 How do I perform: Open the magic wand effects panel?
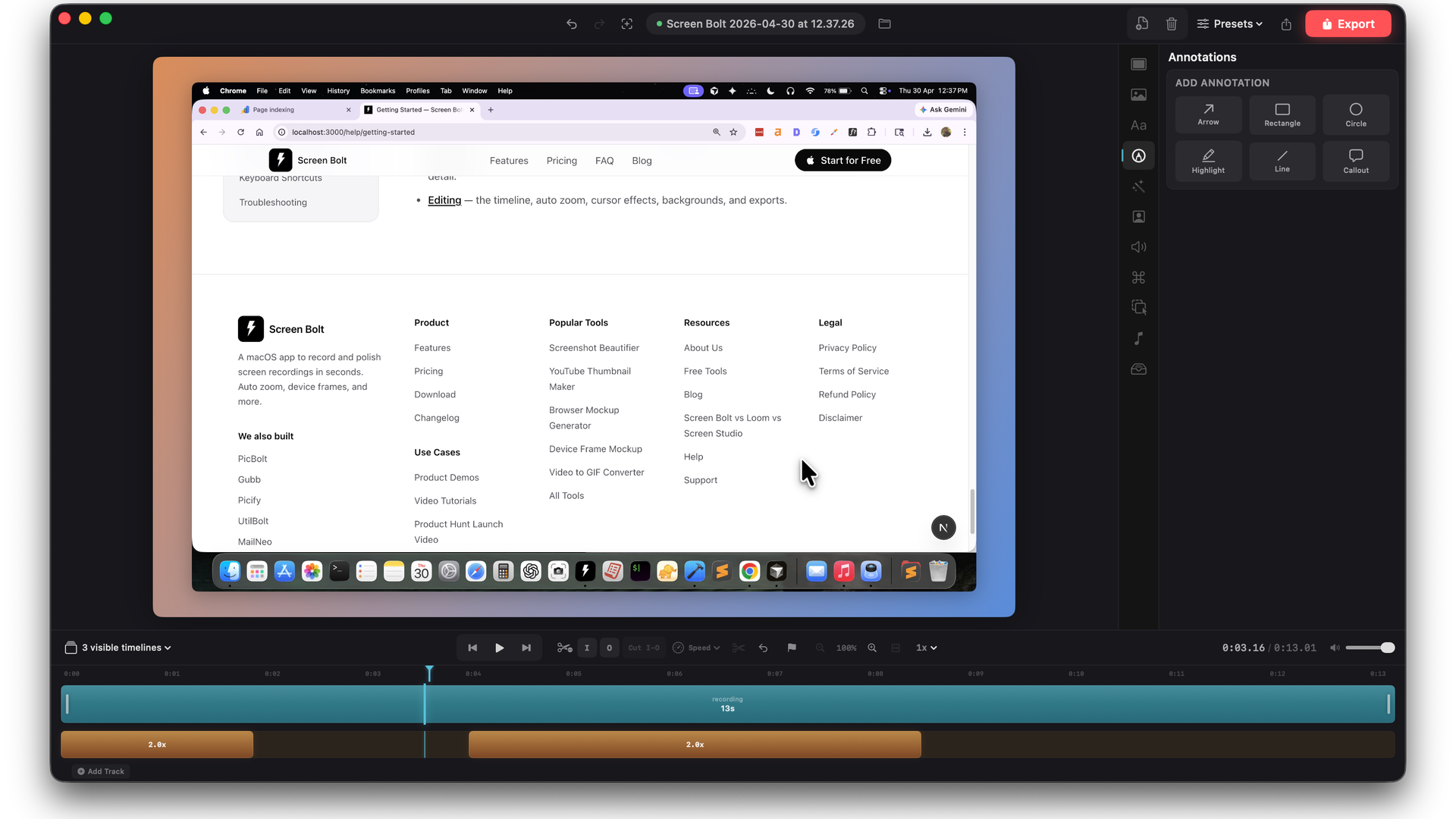click(1138, 186)
